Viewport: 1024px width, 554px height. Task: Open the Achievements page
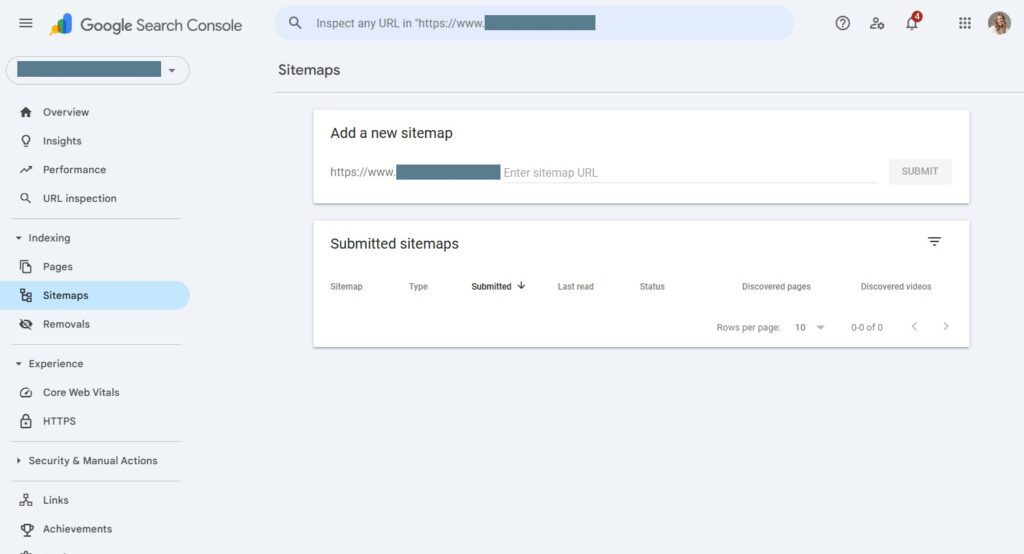(78, 529)
